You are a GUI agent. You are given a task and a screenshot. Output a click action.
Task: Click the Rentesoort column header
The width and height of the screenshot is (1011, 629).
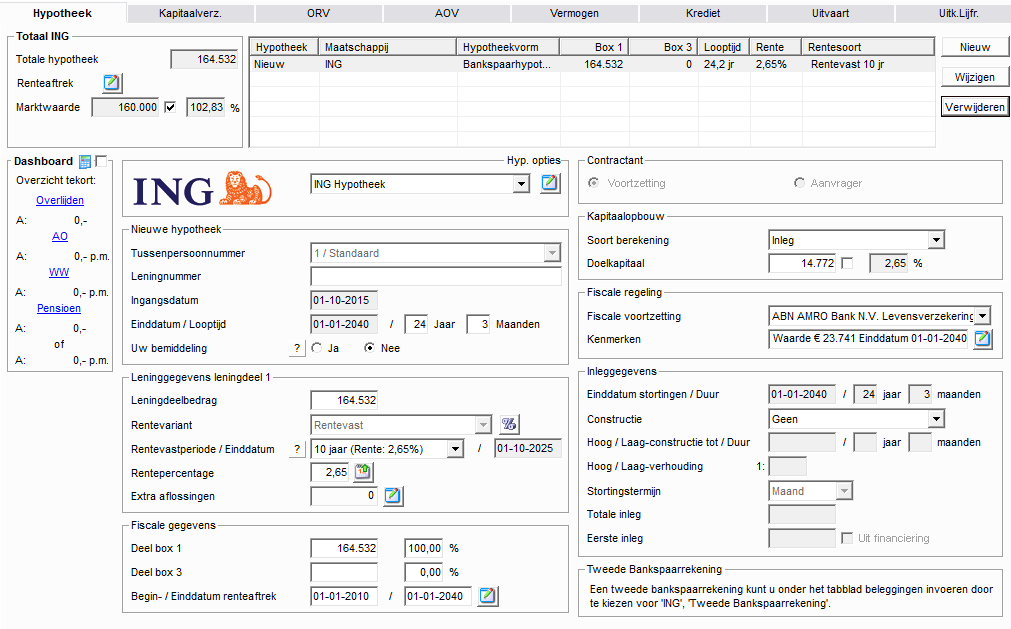[x=868, y=47]
